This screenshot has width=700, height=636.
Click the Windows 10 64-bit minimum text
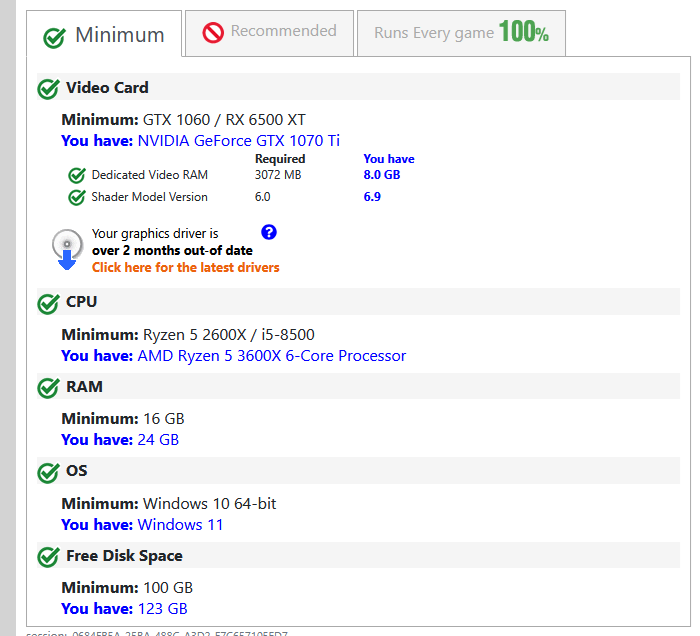point(209,503)
